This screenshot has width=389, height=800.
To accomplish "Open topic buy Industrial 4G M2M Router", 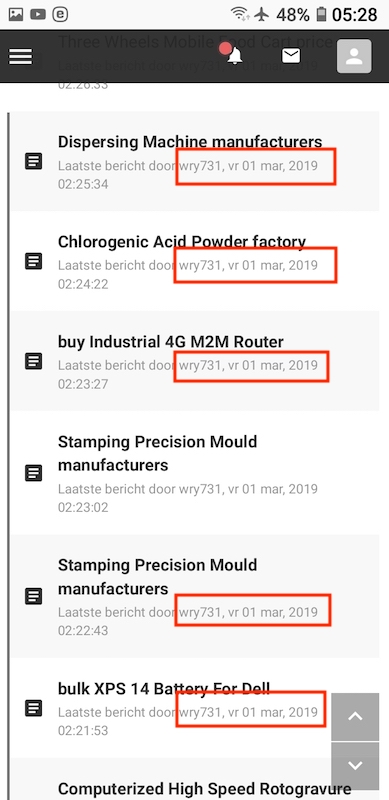I will [x=171, y=341].
